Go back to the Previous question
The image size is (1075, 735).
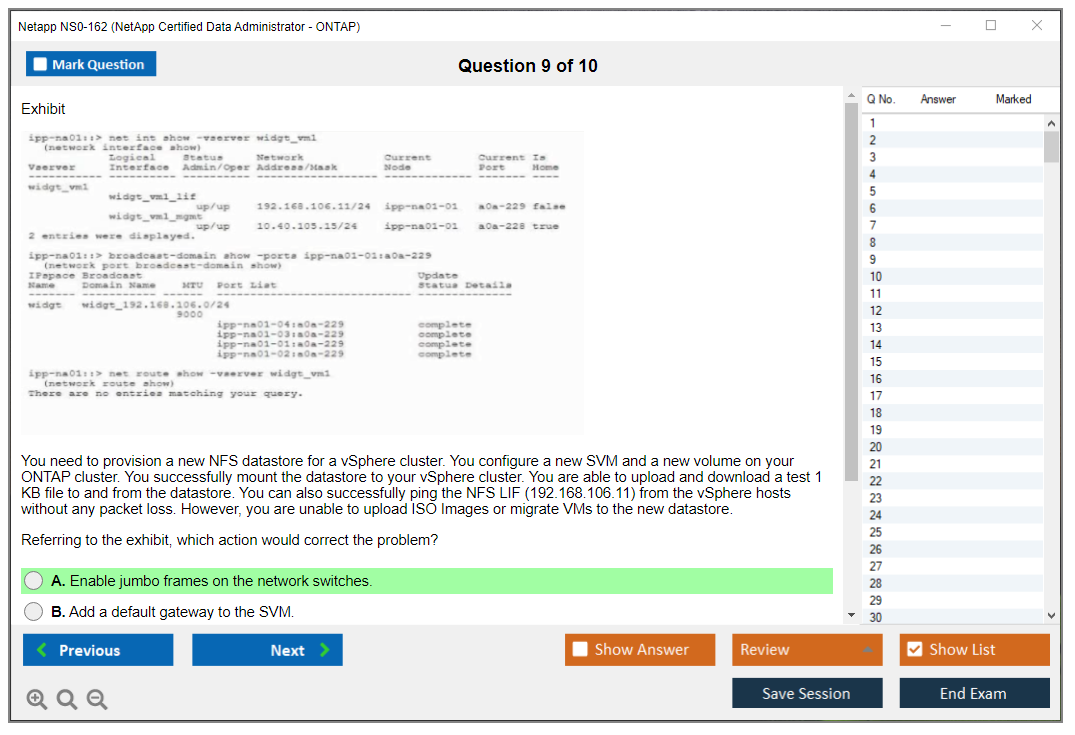pos(98,650)
